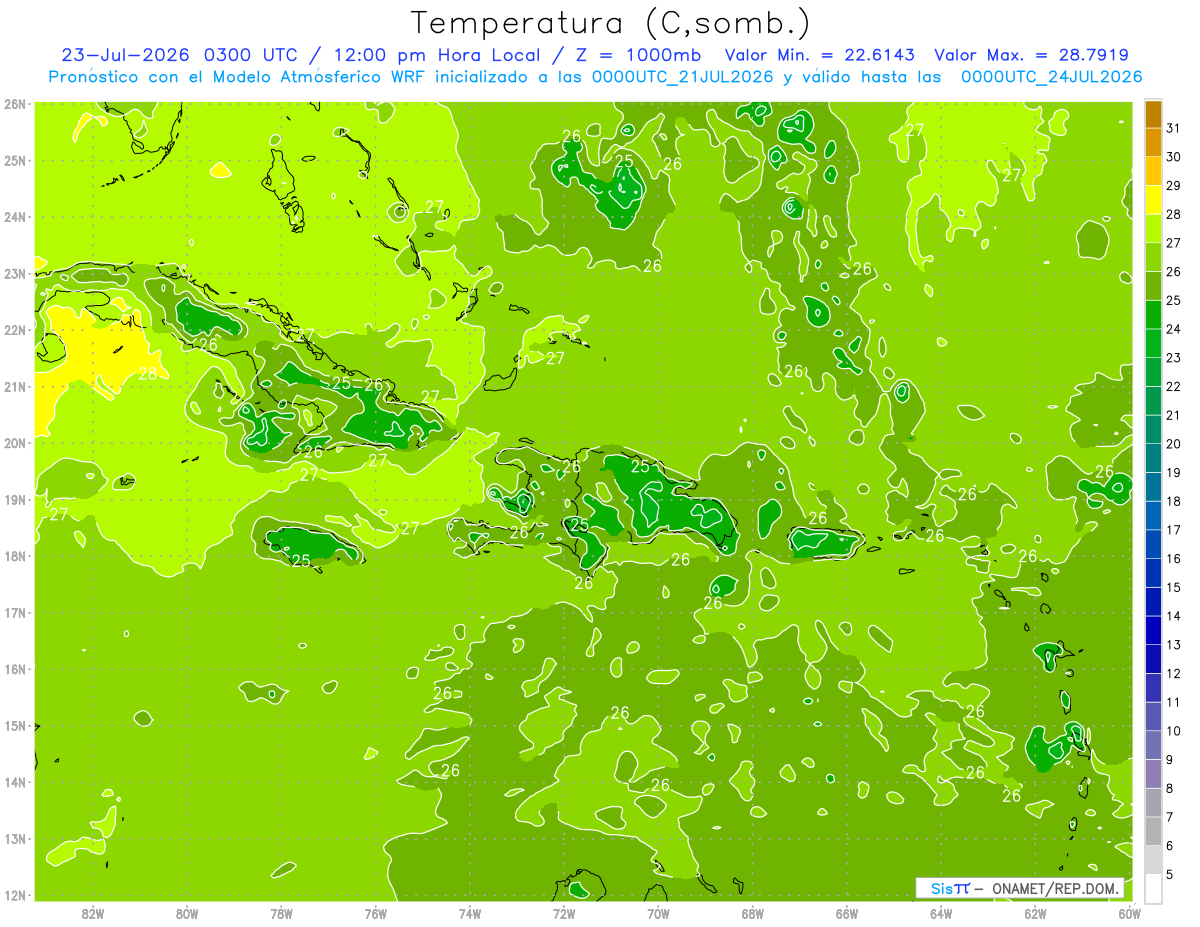This screenshot has height=927, width=1200.
Task: Click the "68W" longitude axis label
Action: [x=752, y=913]
